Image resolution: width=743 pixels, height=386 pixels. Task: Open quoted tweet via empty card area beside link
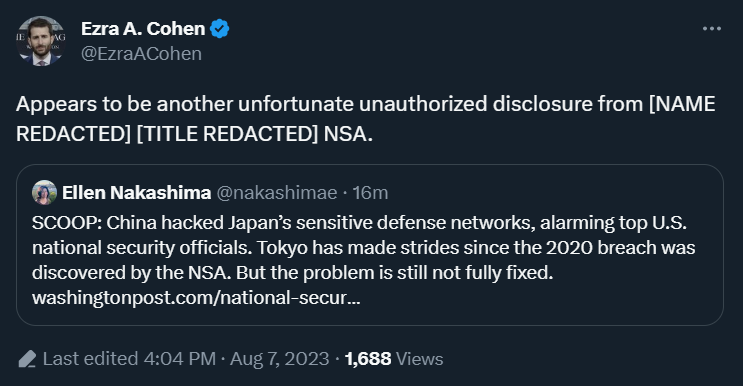point(540,298)
